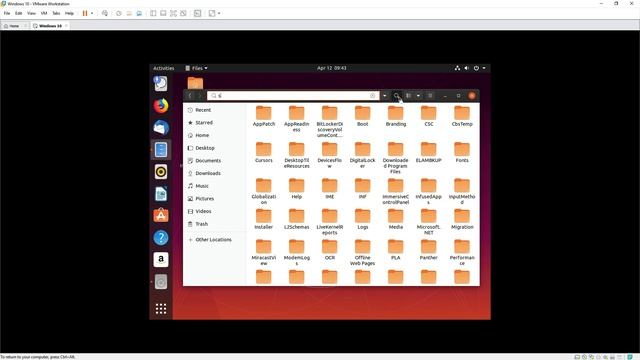
Task: Go back in the Files window
Action: (190, 96)
